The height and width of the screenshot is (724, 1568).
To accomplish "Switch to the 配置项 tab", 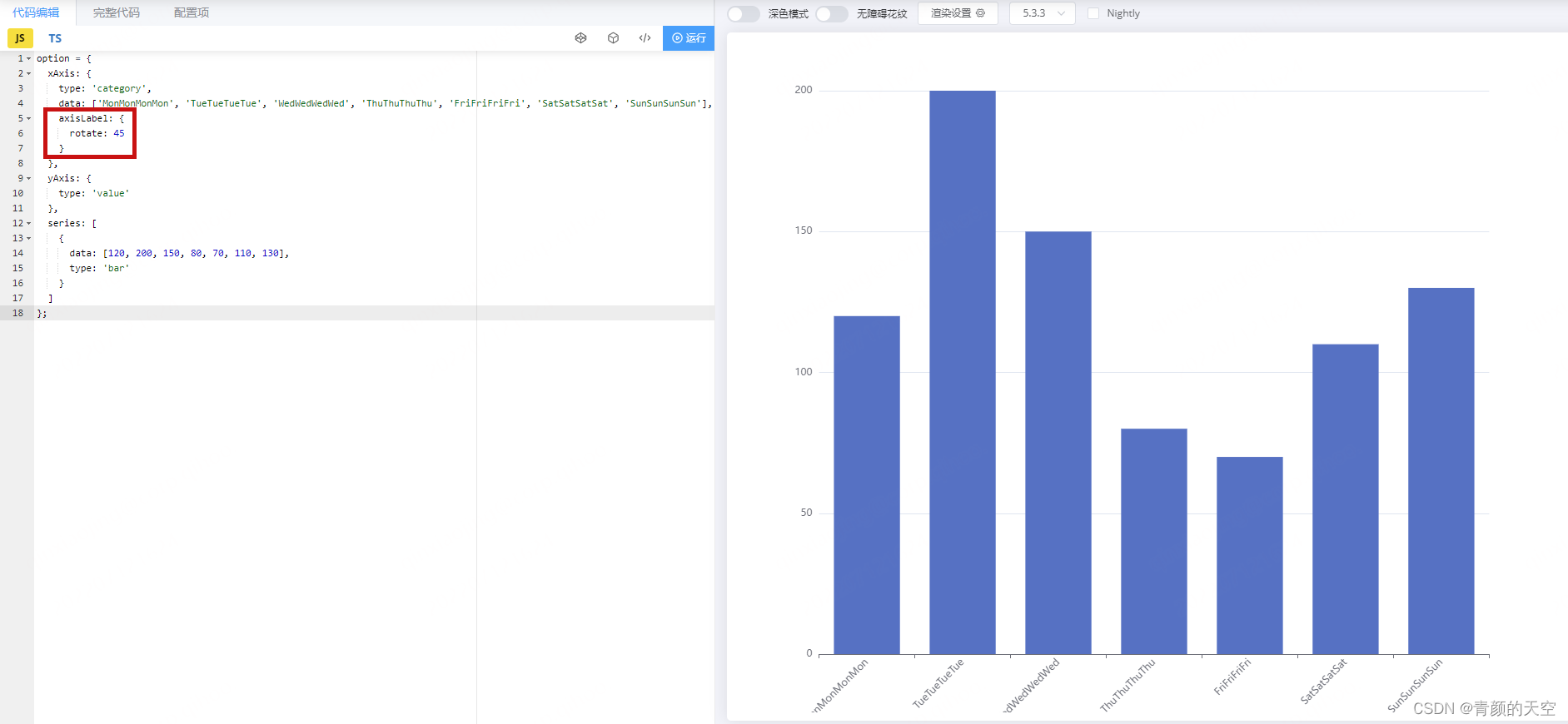I will (192, 12).
